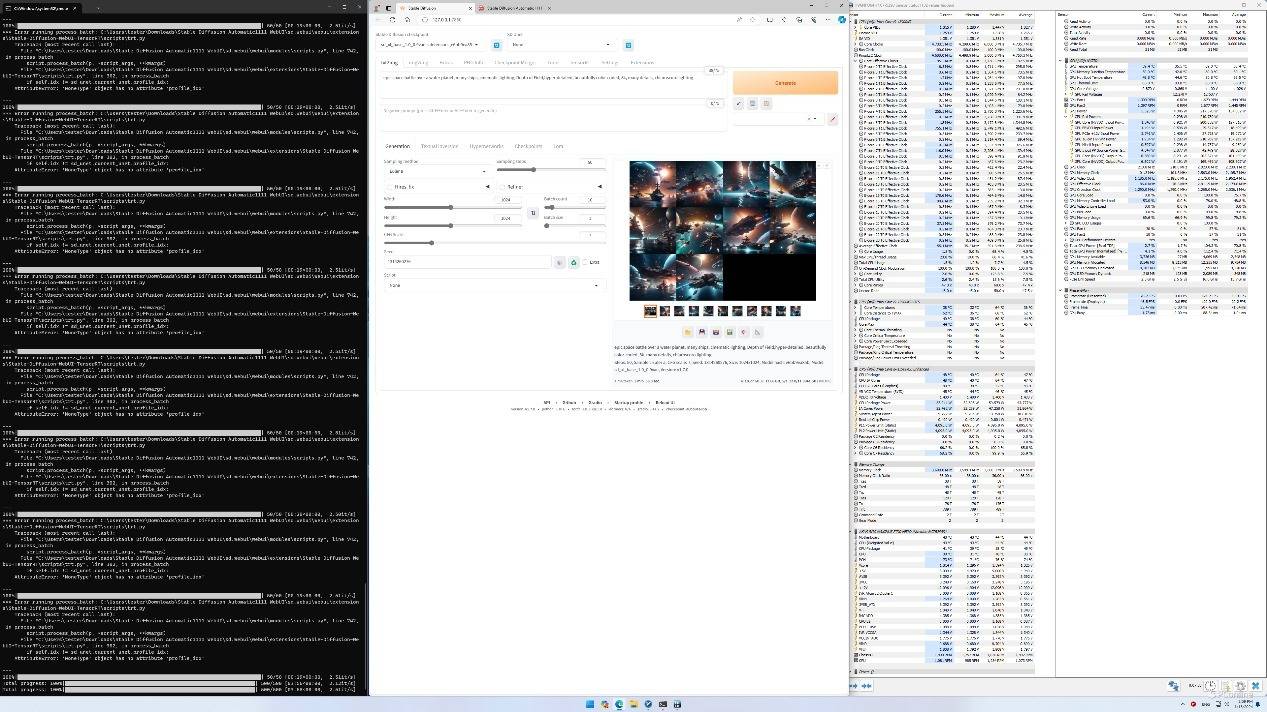The image size is (1267, 712).
Task: Swap width and height values
Action: [x=532, y=212]
